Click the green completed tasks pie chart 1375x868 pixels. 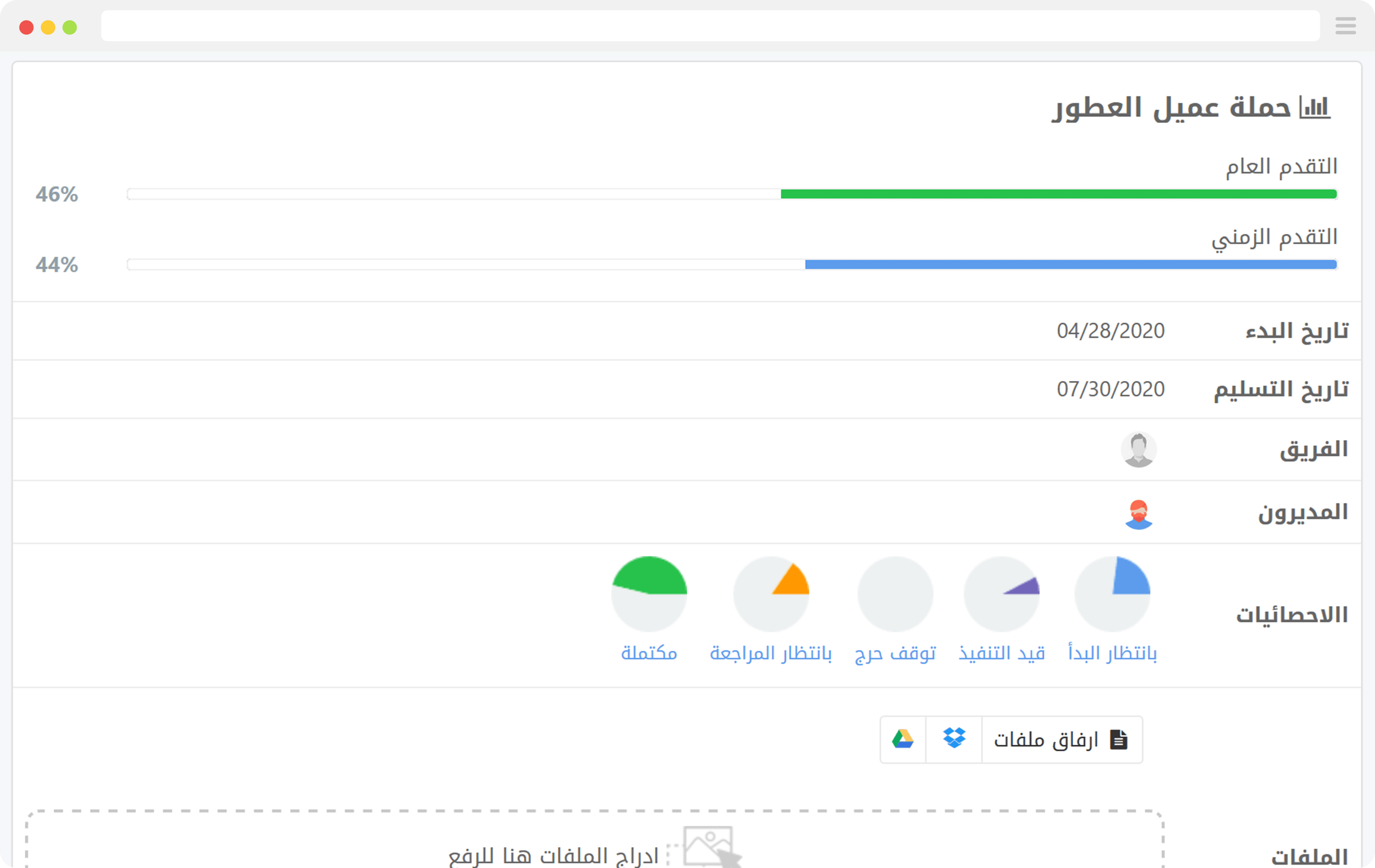click(x=649, y=593)
